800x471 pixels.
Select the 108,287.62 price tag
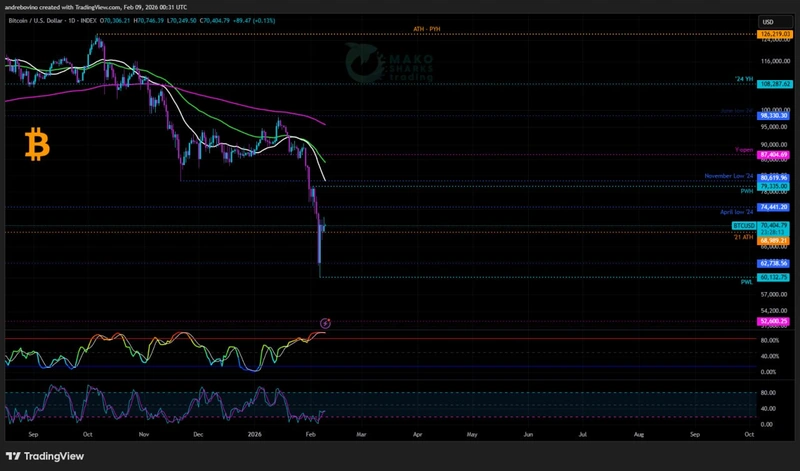[775, 84]
